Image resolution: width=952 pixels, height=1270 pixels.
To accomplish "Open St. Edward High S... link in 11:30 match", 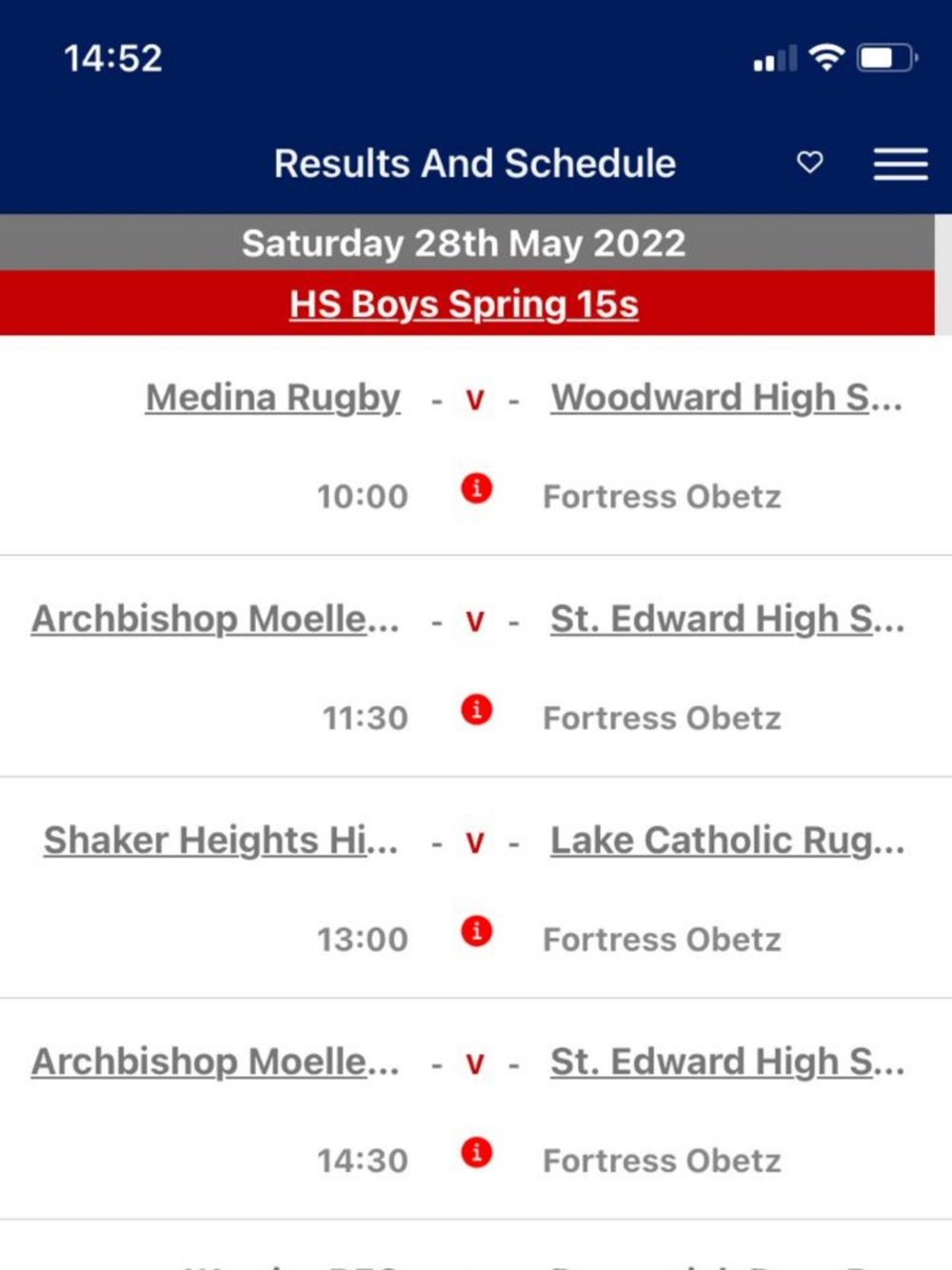I will click(x=726, y=620).
